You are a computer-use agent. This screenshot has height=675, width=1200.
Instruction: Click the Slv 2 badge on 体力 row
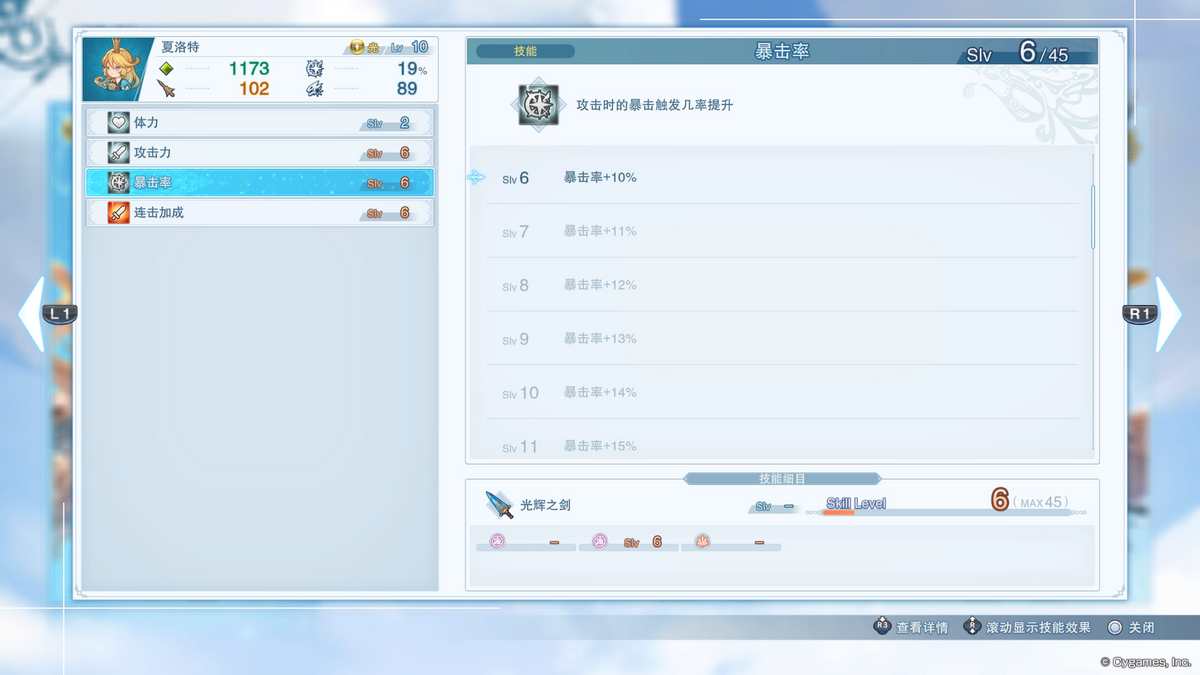click(389, 124)
